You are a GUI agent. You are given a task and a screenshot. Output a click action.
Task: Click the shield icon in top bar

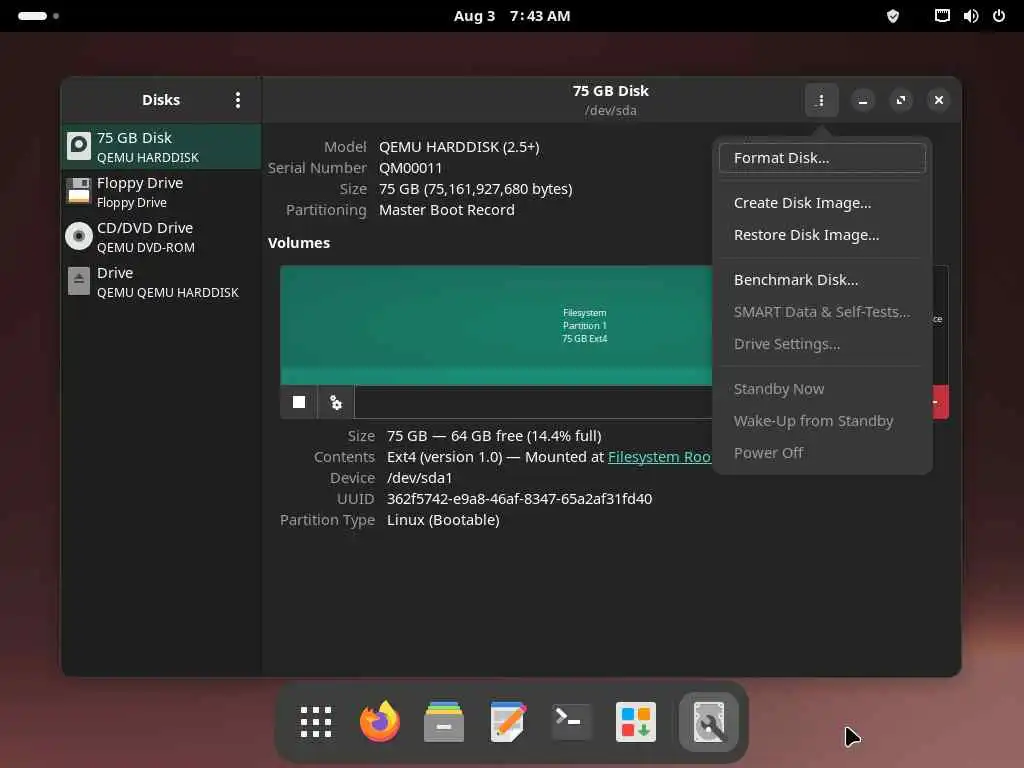(x=893, y=16)
